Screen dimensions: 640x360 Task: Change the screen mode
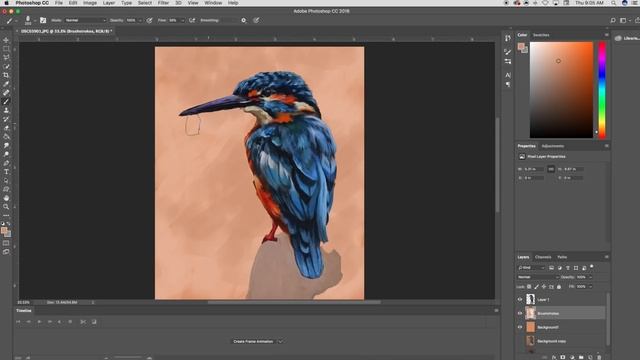point(6,252)
